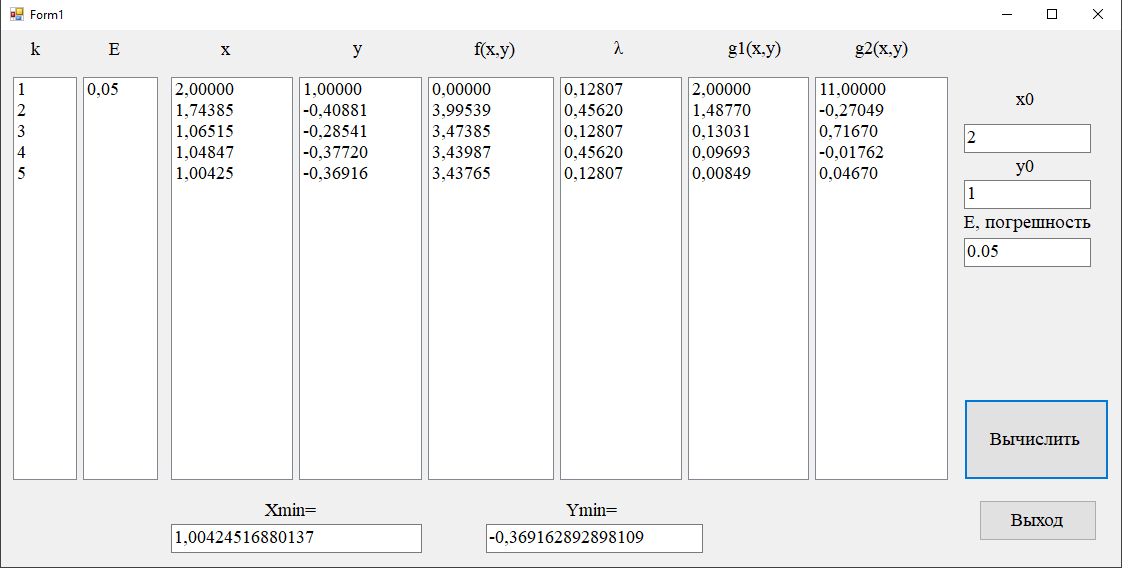Maximize the Form1 window
1122x568 pixels.
[1052, 14]
